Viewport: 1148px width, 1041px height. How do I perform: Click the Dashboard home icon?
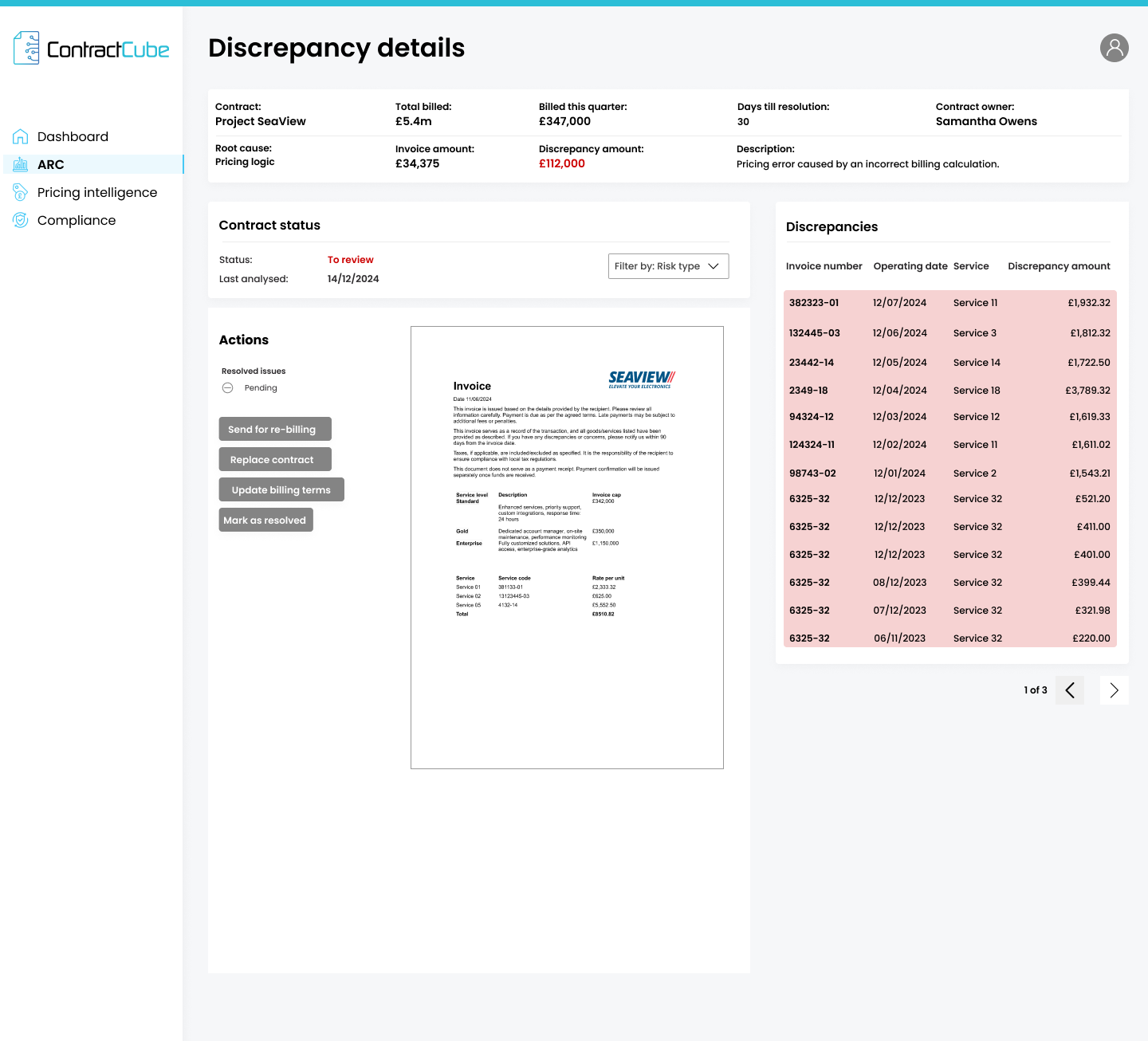click(x=21, y=136)
